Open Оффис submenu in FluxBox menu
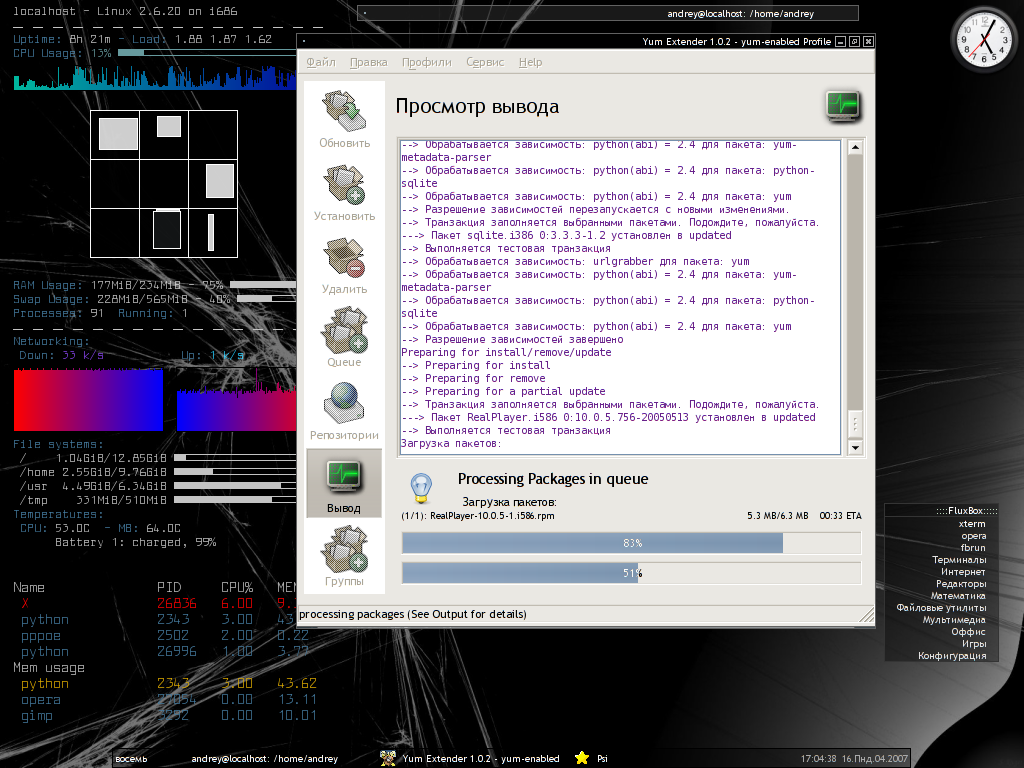 coord(968,632)
